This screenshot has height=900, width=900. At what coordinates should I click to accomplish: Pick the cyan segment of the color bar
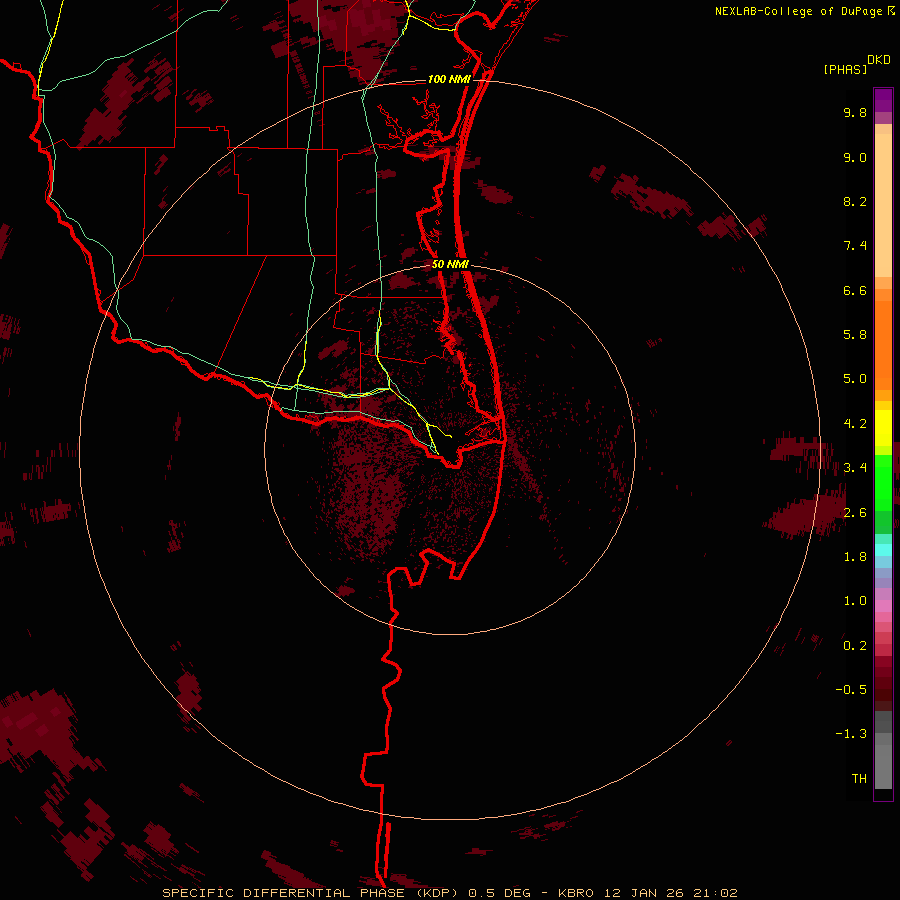click(x=883, y=550)
